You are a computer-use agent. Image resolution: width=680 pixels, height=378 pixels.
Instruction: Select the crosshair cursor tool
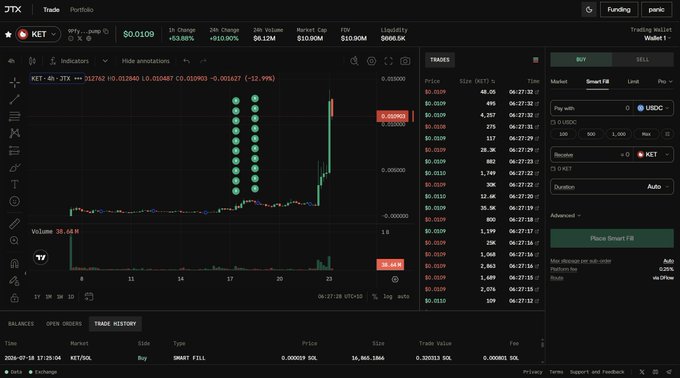point(15,82)
